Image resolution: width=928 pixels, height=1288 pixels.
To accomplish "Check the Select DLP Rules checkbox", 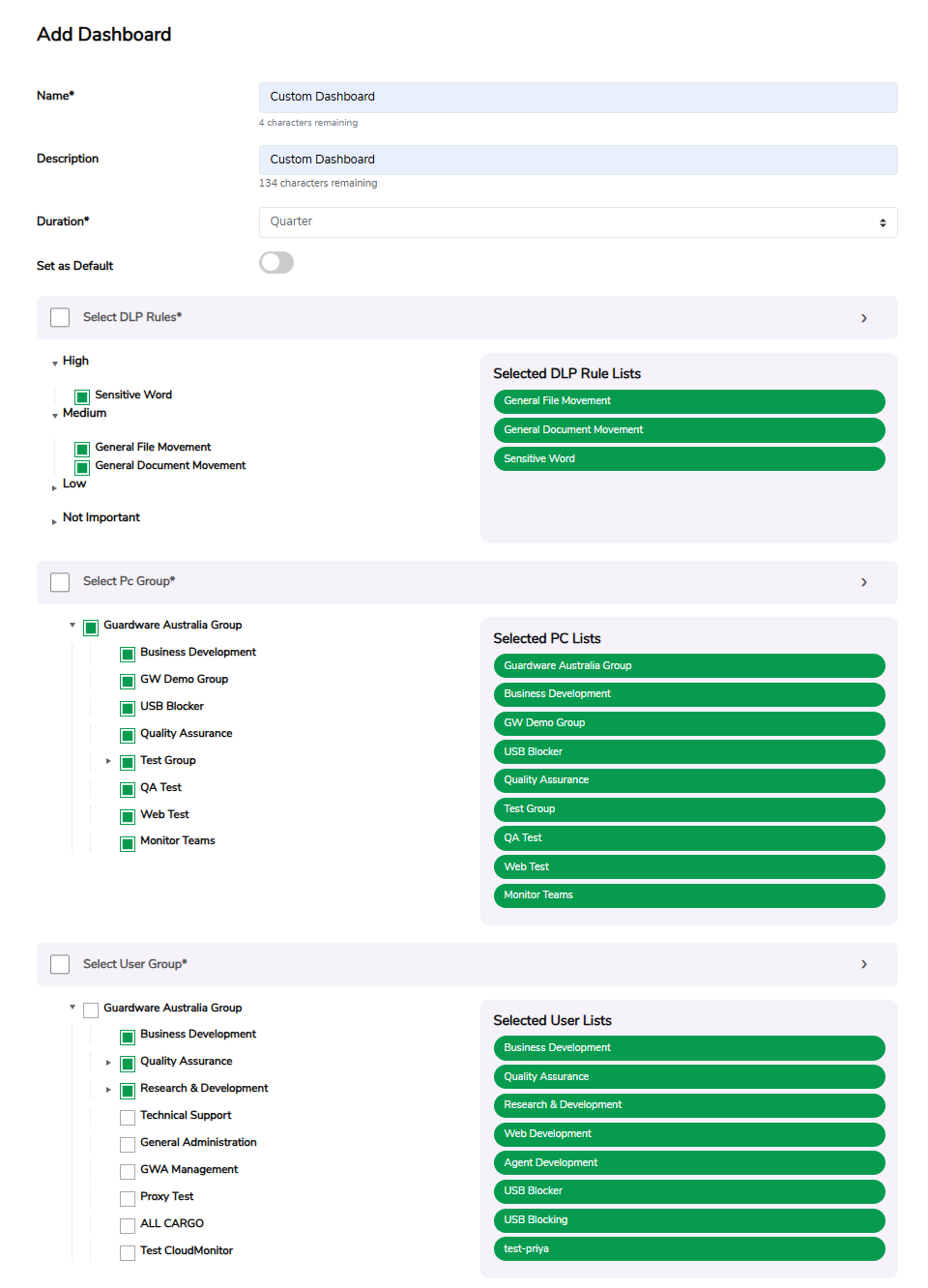I will 59,317.
